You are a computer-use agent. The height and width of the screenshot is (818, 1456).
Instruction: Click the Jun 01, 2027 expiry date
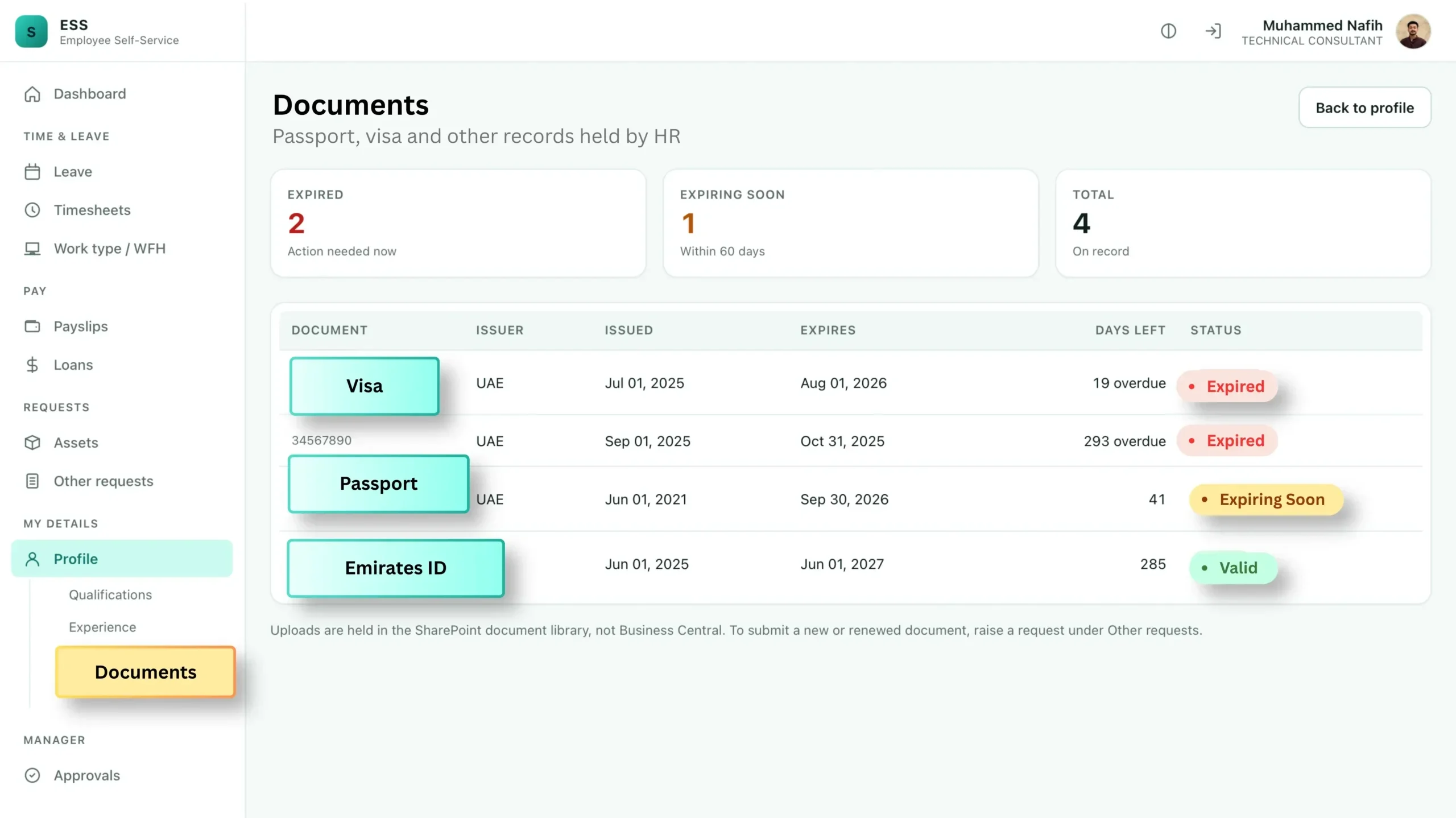click(x=842, y=564)
